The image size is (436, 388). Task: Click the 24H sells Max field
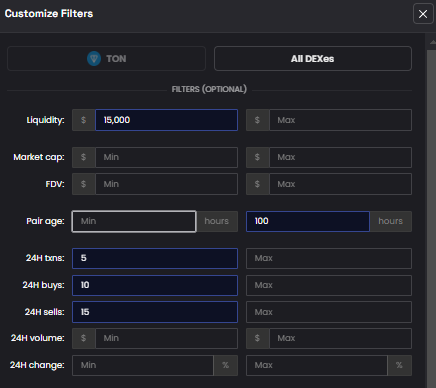point(329,312)
